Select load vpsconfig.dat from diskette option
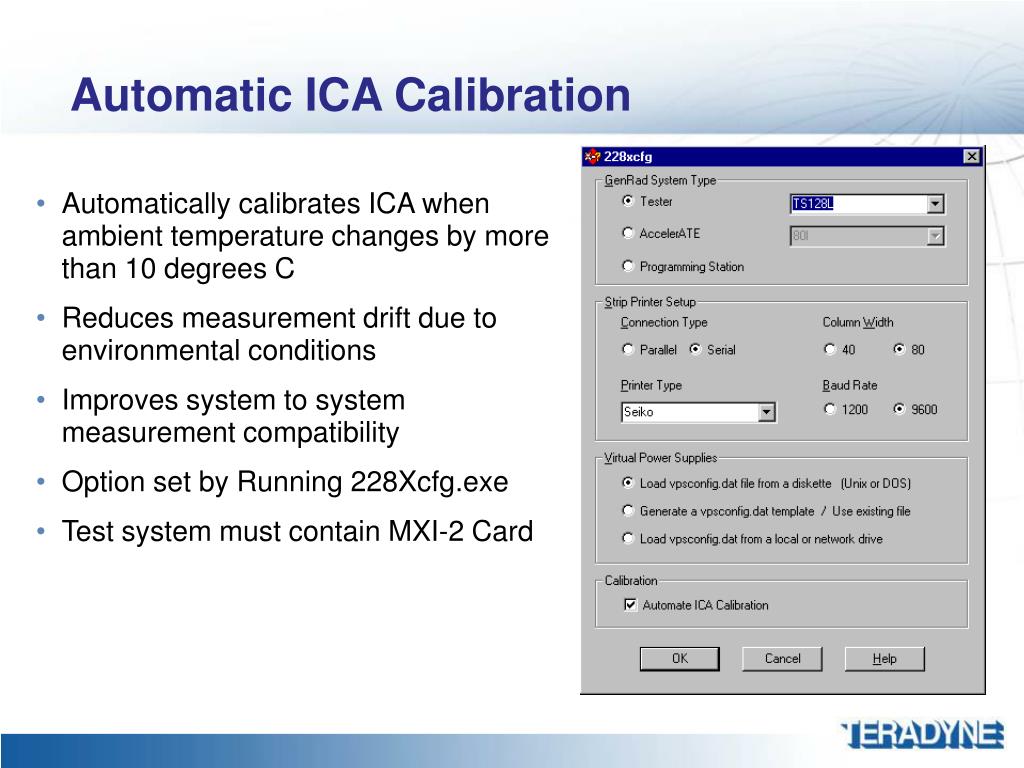Viewport: 1024px width, 768px height. pyautogui.click(x=628, y=483)
